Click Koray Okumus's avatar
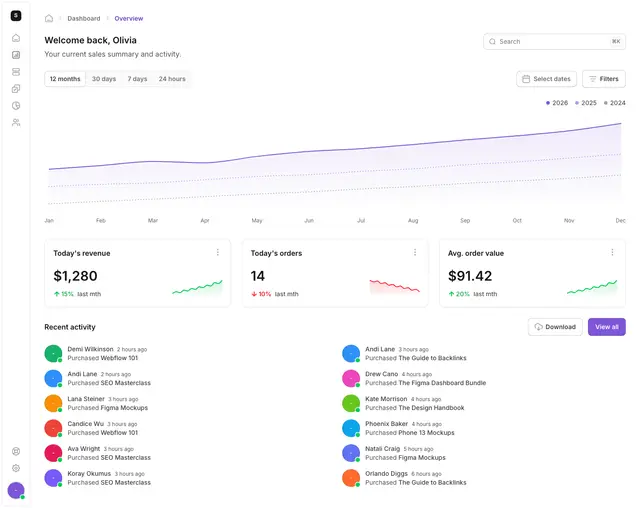This screenshot has height=508, width=640. click(53, 478)
